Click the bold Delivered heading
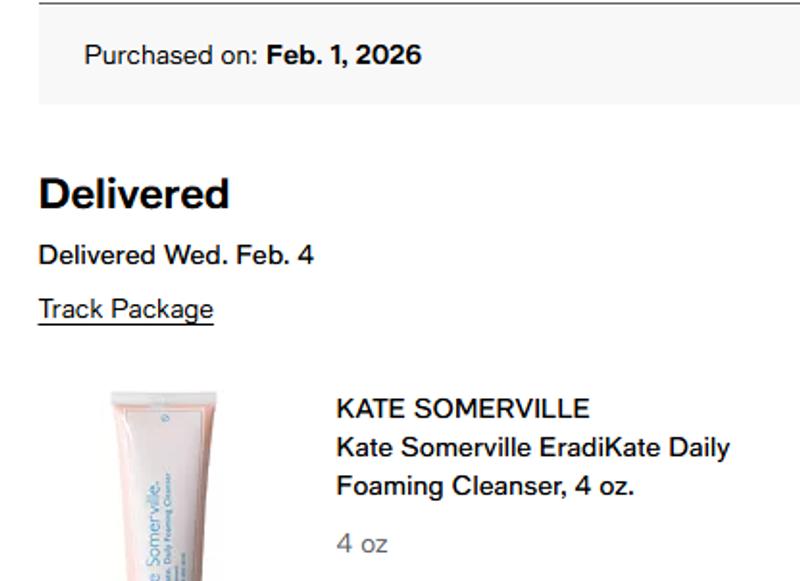This screenshot has width=800, height=581. (134, 194)
